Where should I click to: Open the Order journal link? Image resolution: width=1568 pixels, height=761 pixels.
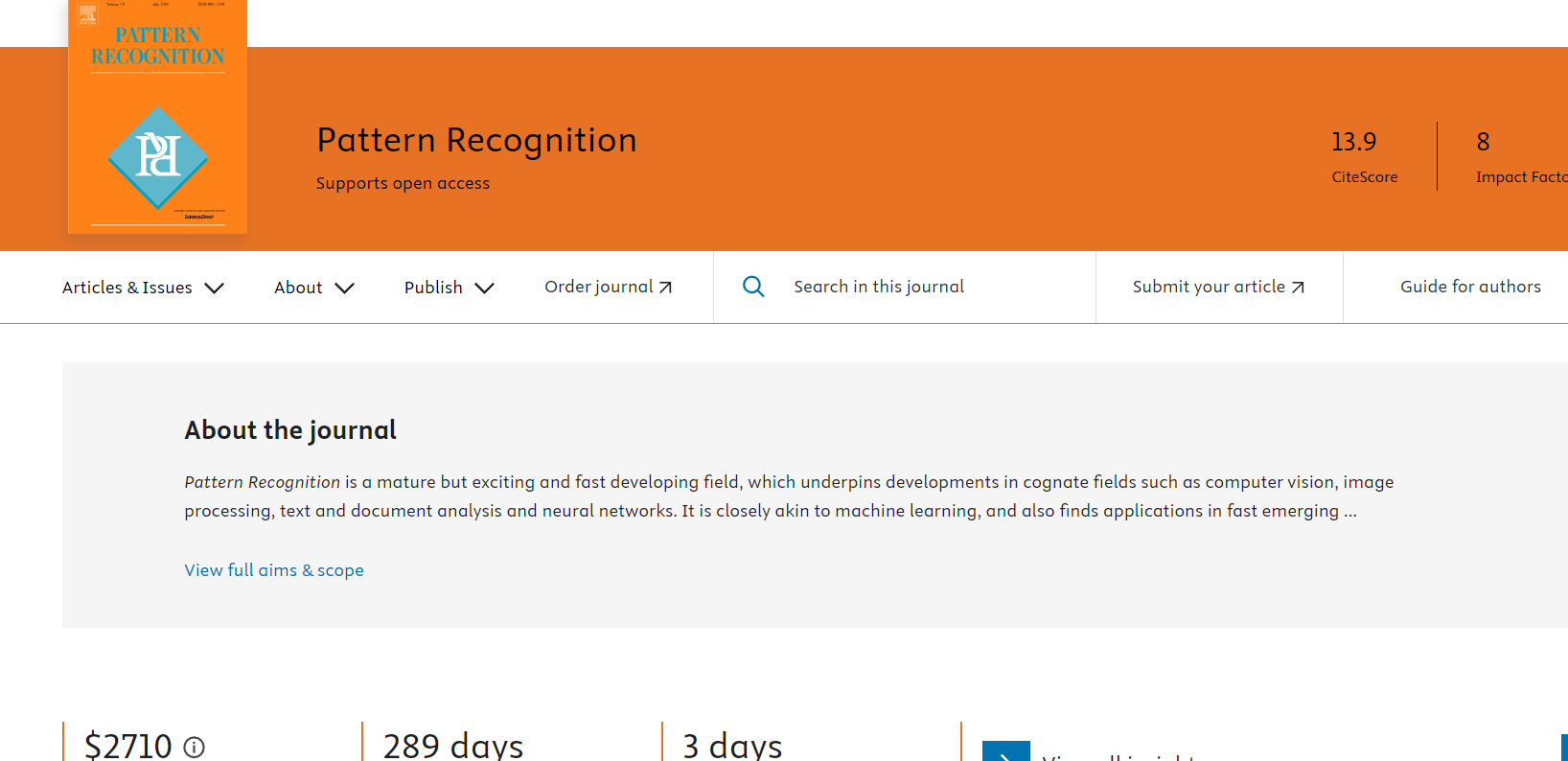click(609, 287)
